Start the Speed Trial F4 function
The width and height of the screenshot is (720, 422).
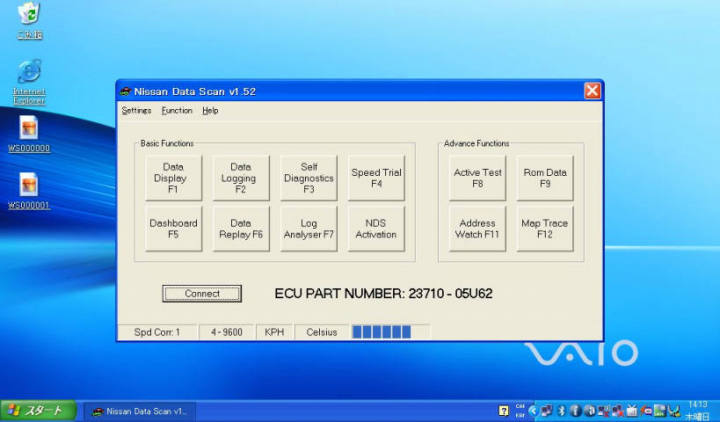376,178
